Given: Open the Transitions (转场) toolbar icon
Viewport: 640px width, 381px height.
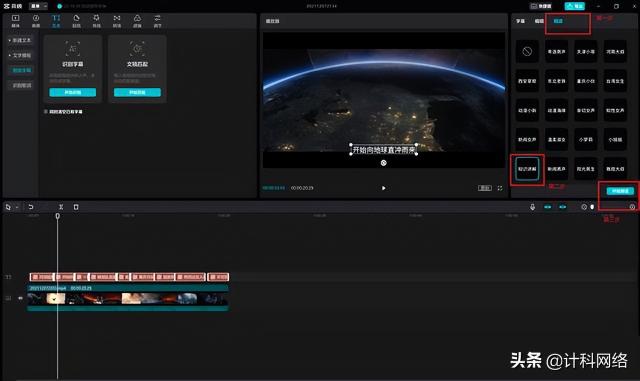Looking at the screenshot, I should 117,21.
